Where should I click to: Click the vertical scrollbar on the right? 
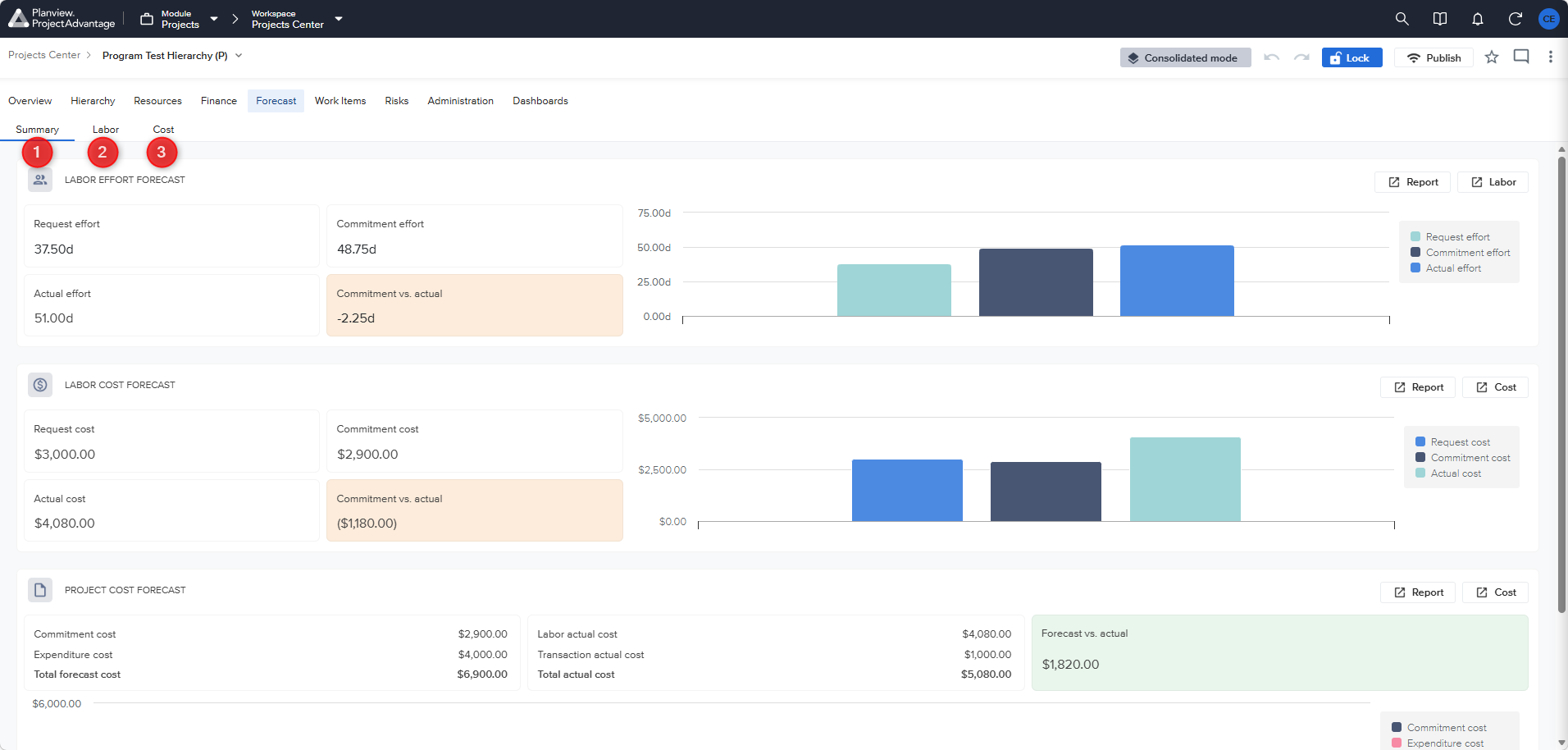(x=1561, y=384)
